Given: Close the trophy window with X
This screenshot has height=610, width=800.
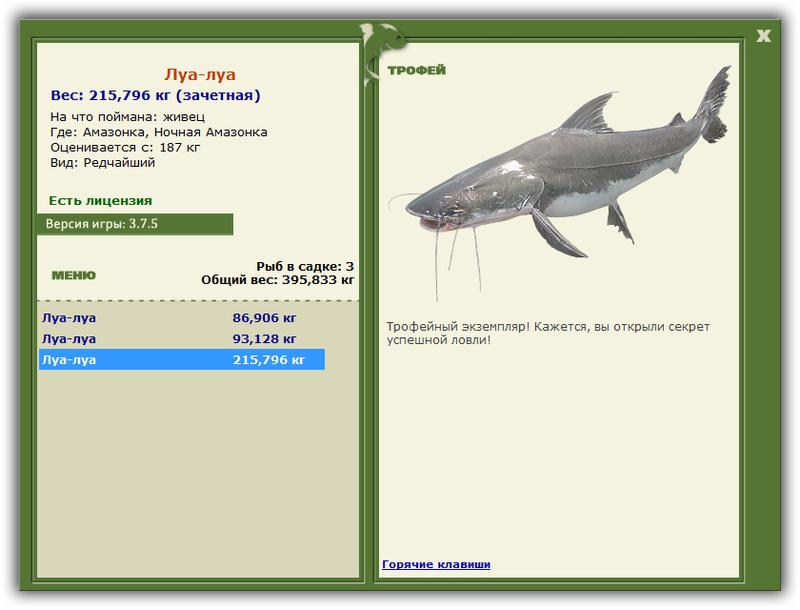Looking at the screenshot, I should pos(763,36).
